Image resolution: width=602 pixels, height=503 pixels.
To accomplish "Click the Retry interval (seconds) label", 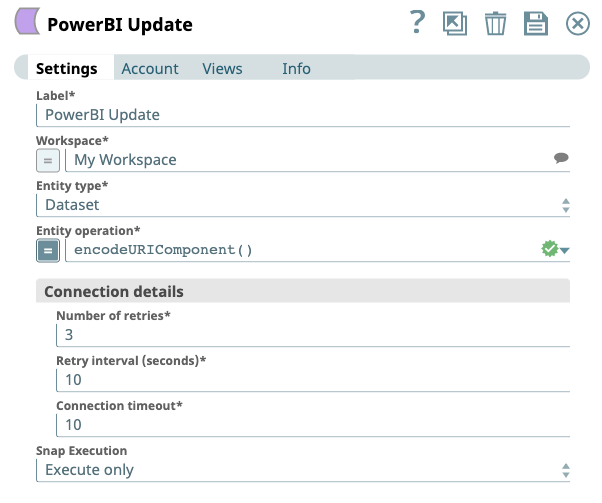I will [131, 361].
